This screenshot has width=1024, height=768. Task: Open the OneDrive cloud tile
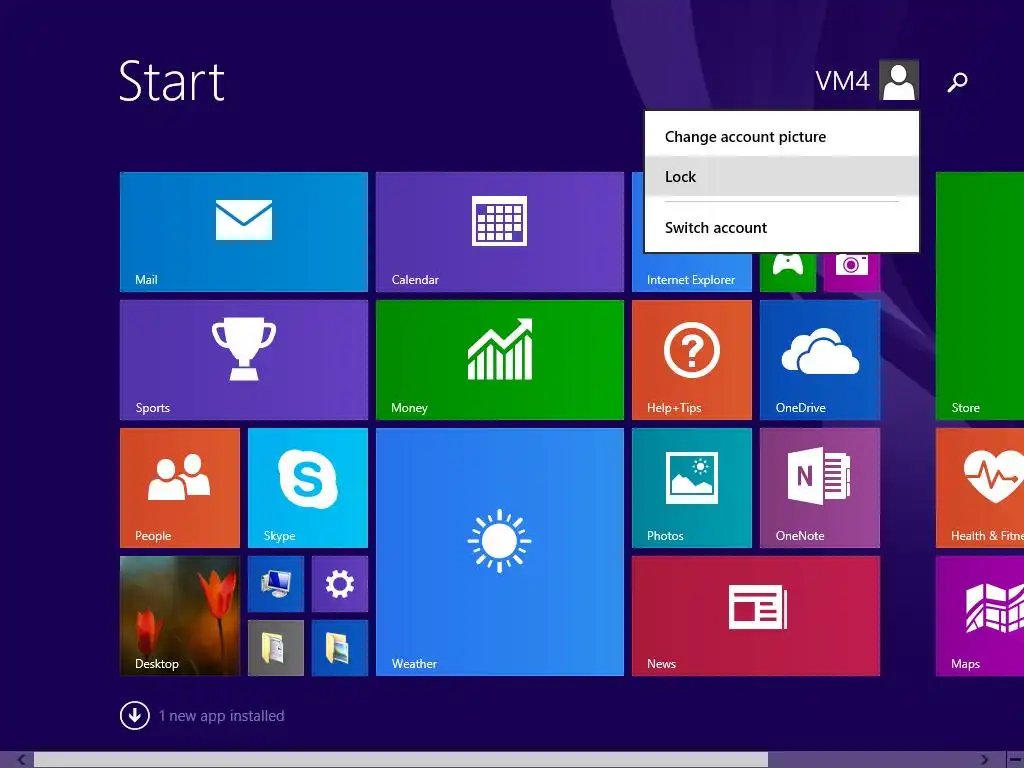pos(820,360)
